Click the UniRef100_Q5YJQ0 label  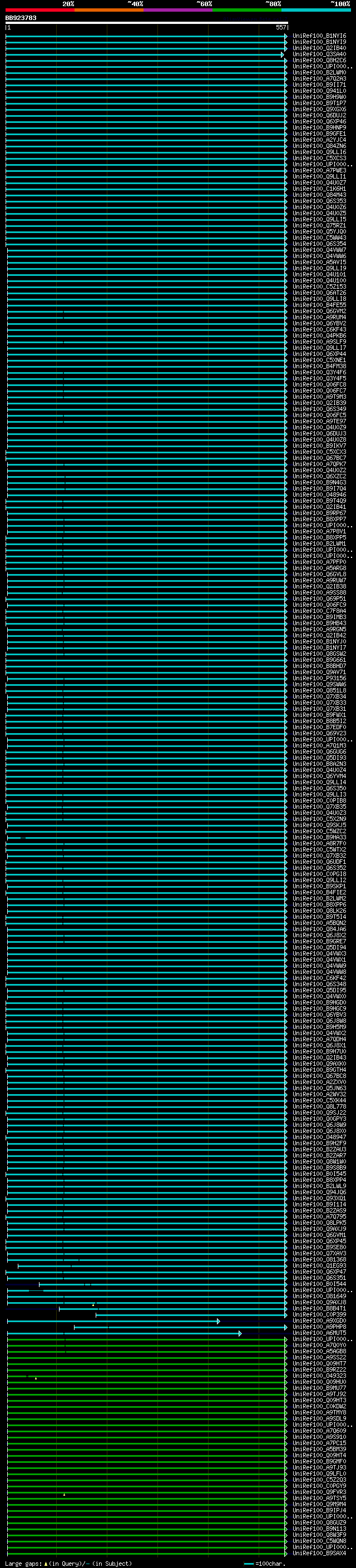319,231
